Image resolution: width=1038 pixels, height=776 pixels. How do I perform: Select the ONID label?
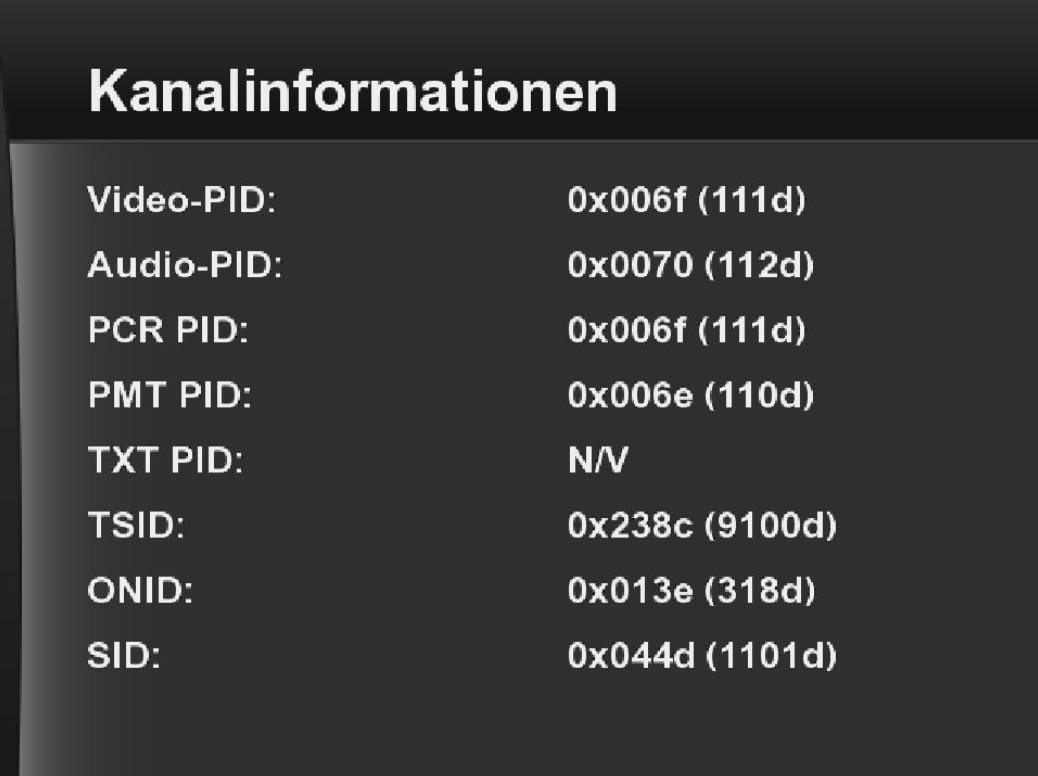coord(140,591)
